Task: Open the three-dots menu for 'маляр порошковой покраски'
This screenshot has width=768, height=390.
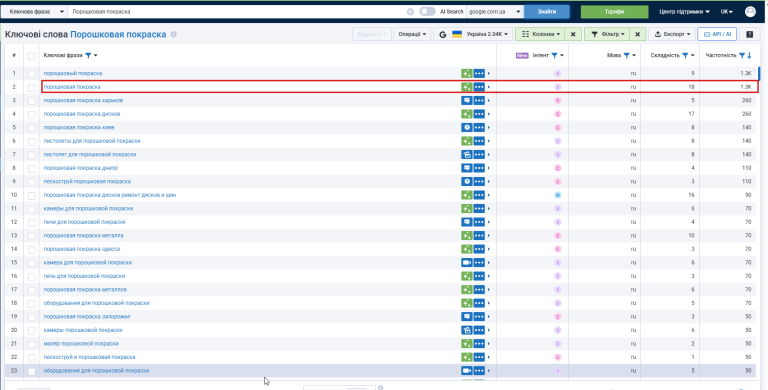Action: pyautogui.click(x=479, y=344)
